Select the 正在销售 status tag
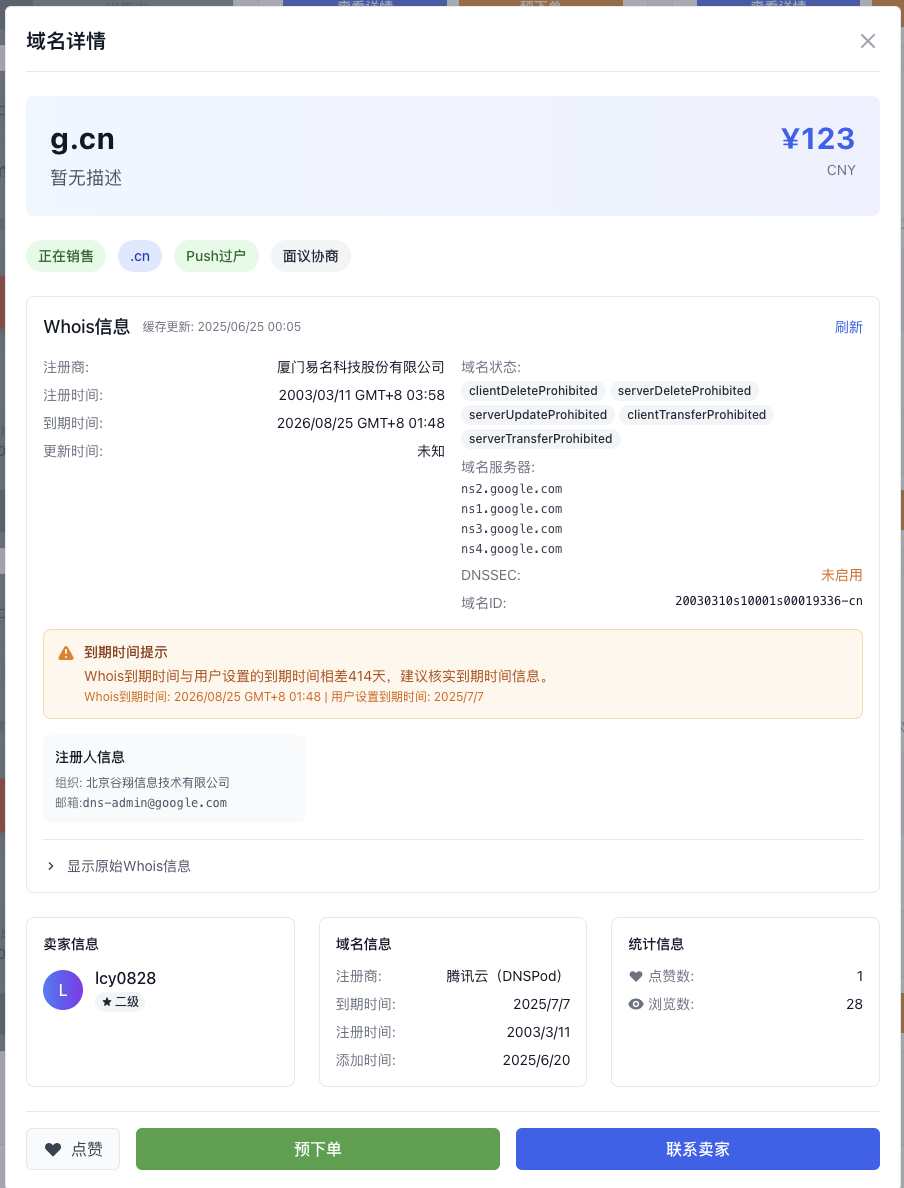The image size is (904, 1188). coord(66,256)
